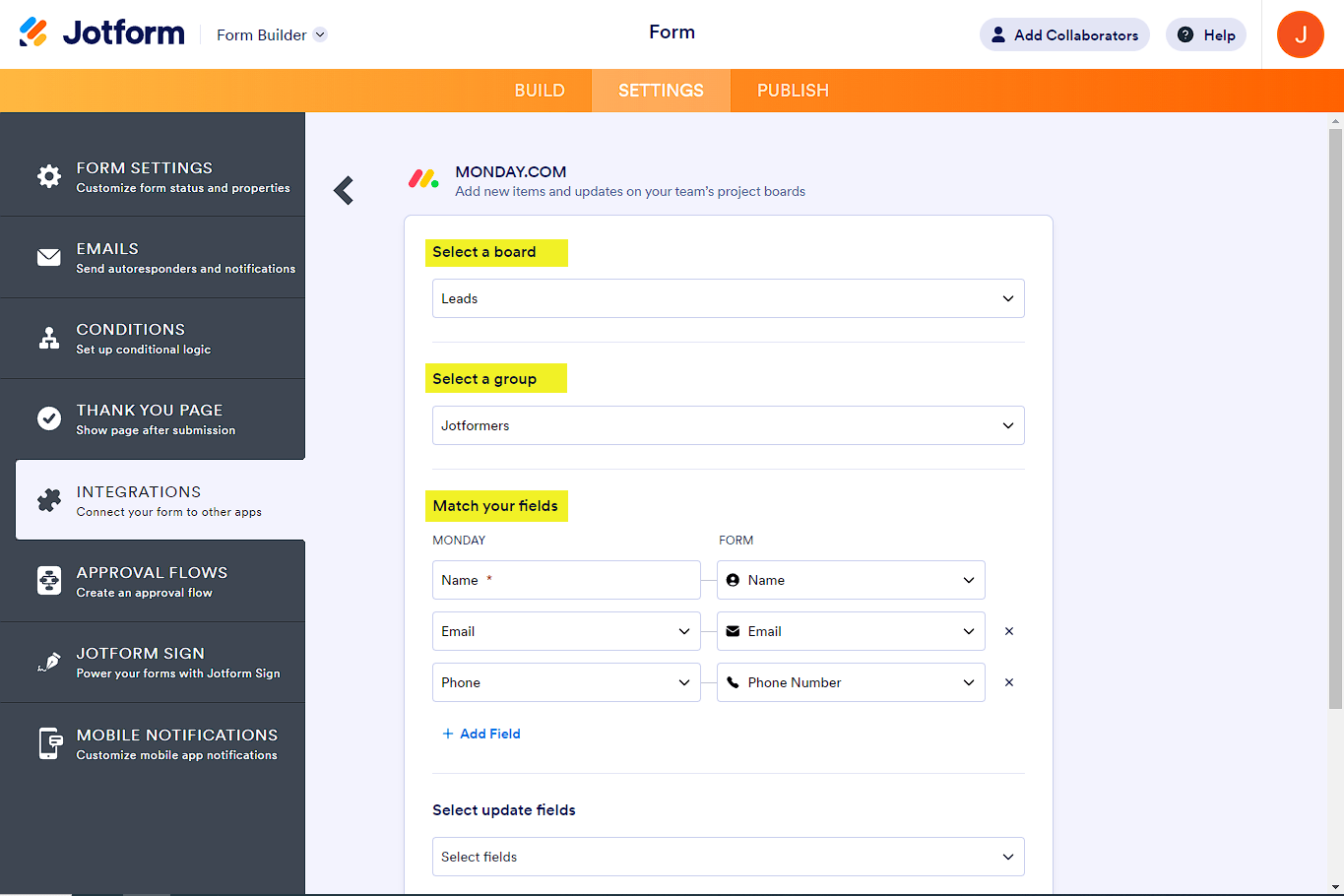Remove the Phone field mapping

pos(1008,682)
